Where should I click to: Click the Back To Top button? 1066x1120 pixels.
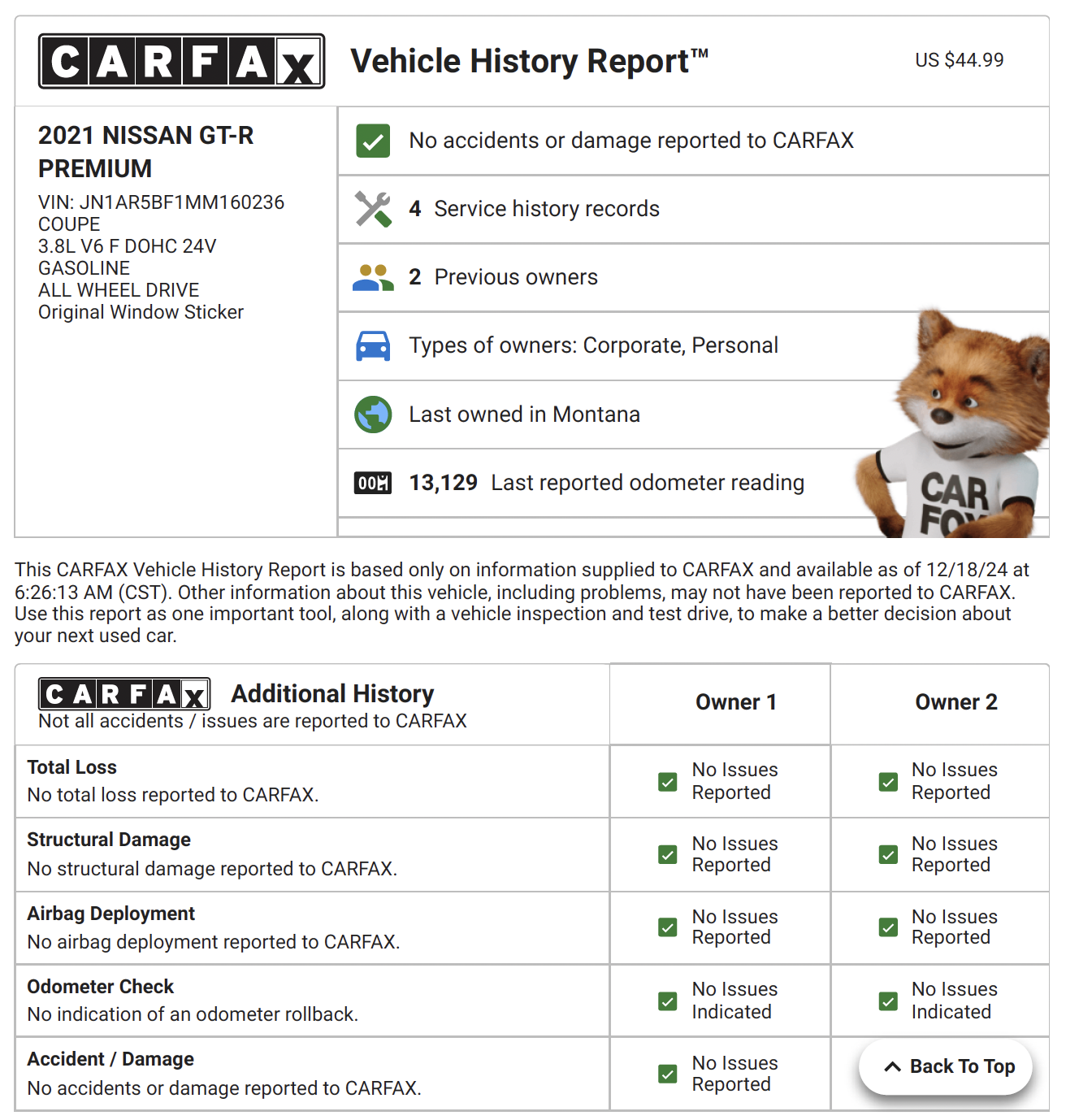point(946,1066)
